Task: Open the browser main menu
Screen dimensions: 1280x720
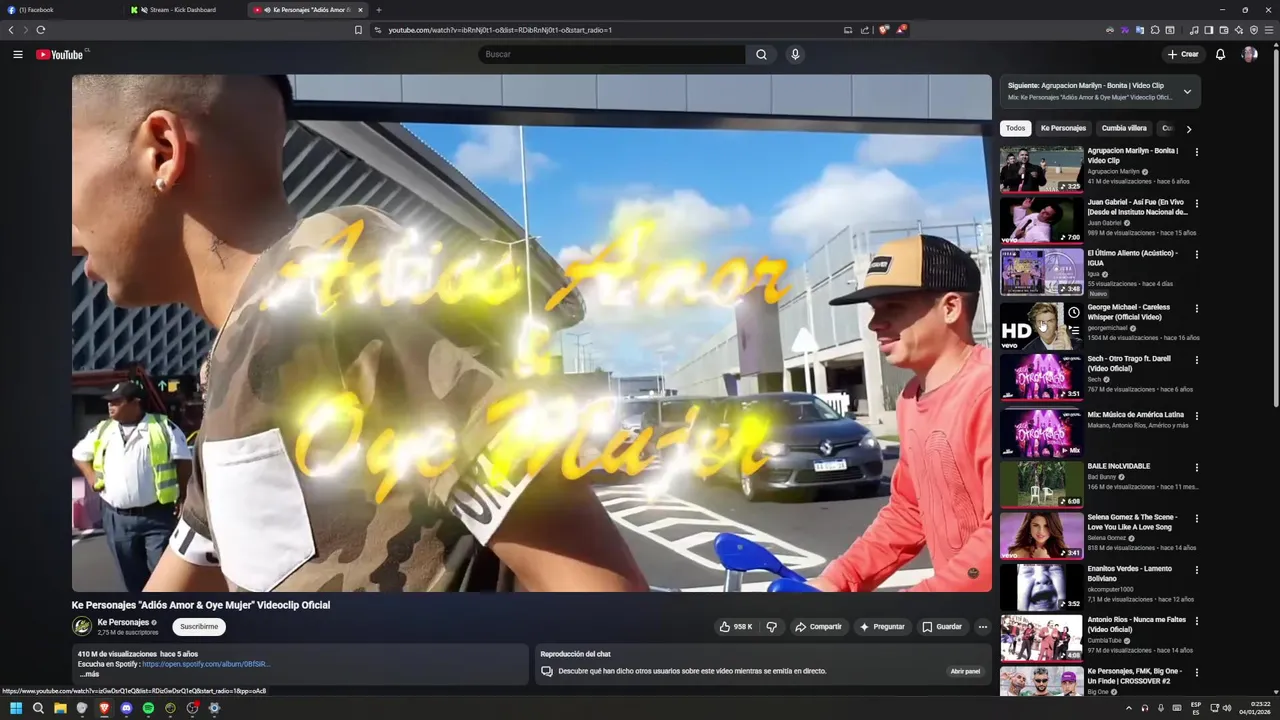Action: point(1269,30)
